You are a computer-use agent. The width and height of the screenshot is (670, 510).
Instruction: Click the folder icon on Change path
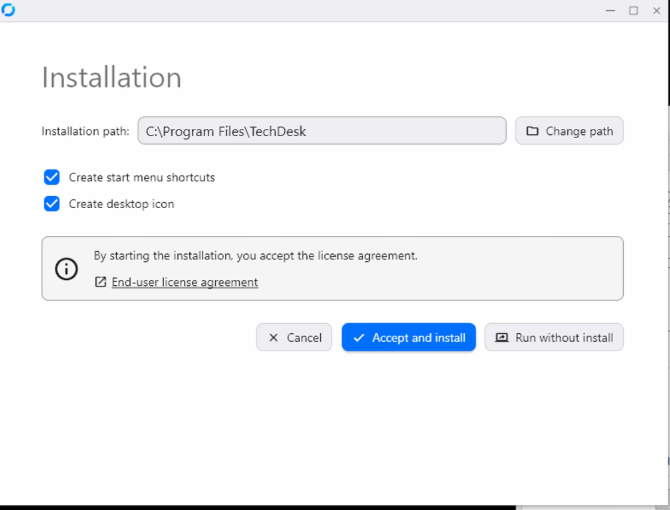coord(532,131)
